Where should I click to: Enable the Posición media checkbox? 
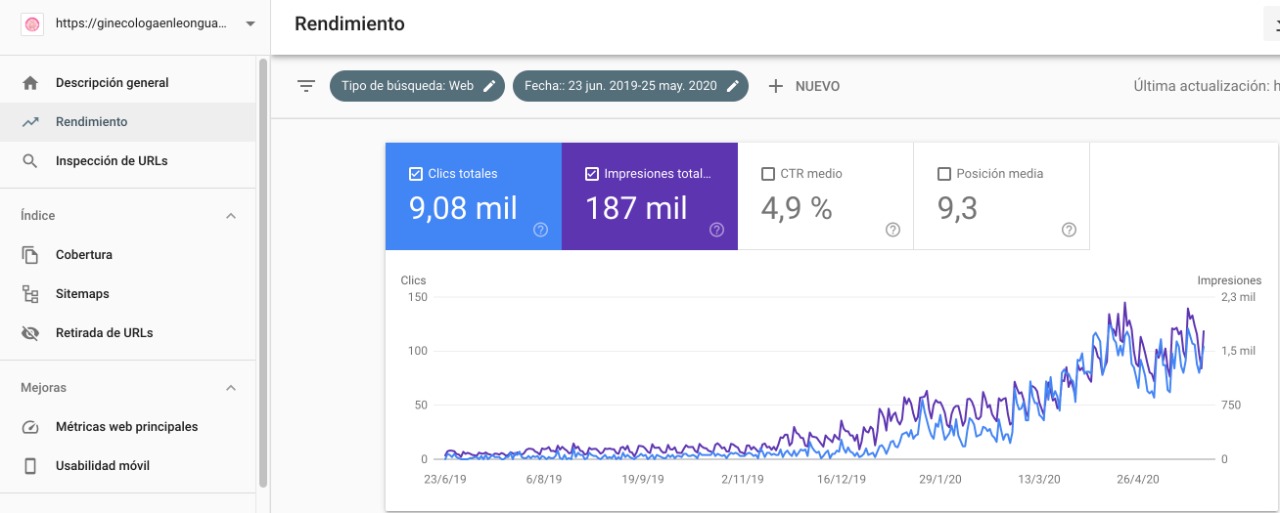[944, 174]
